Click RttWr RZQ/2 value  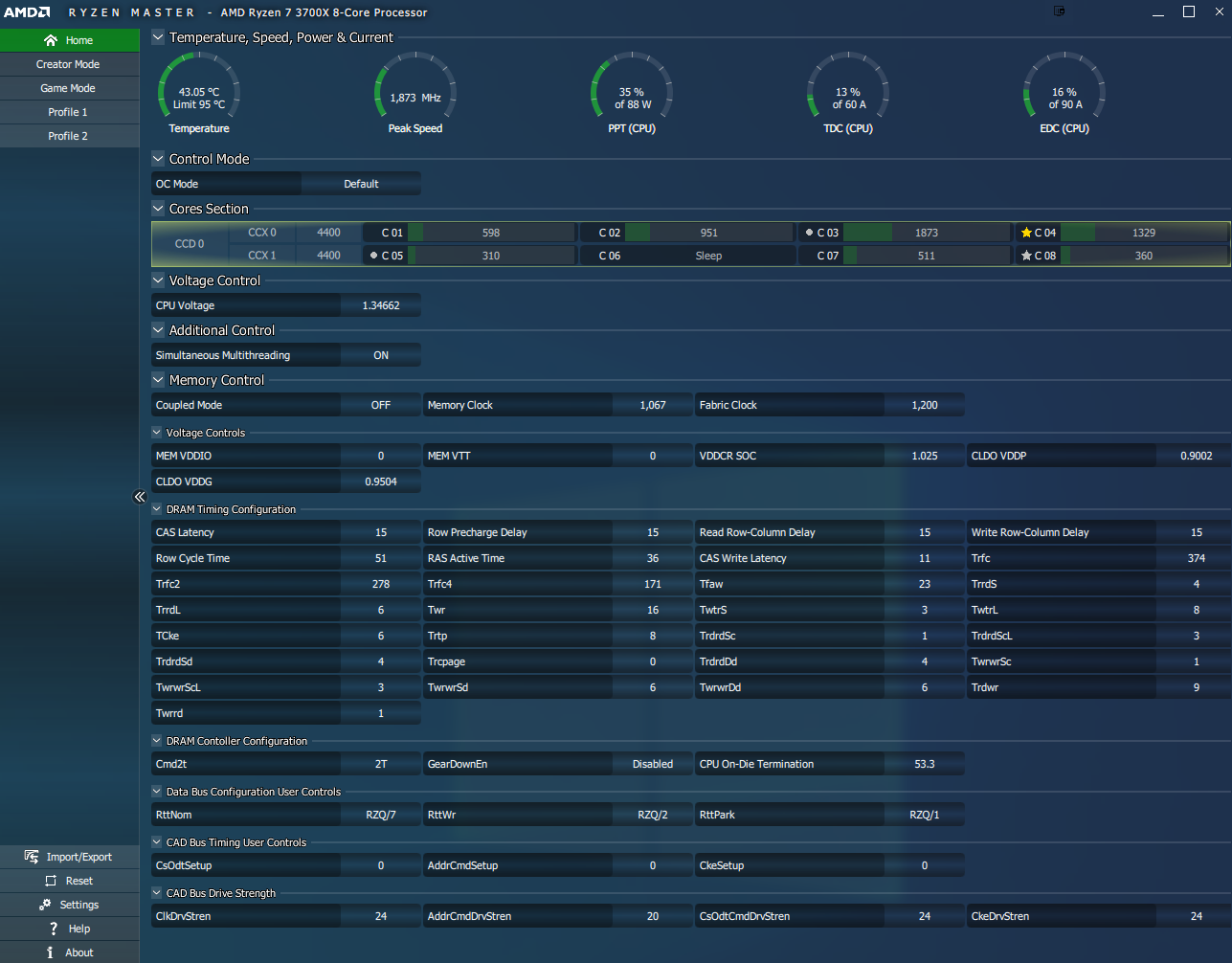pyautogui.click(x=653, y=815)
